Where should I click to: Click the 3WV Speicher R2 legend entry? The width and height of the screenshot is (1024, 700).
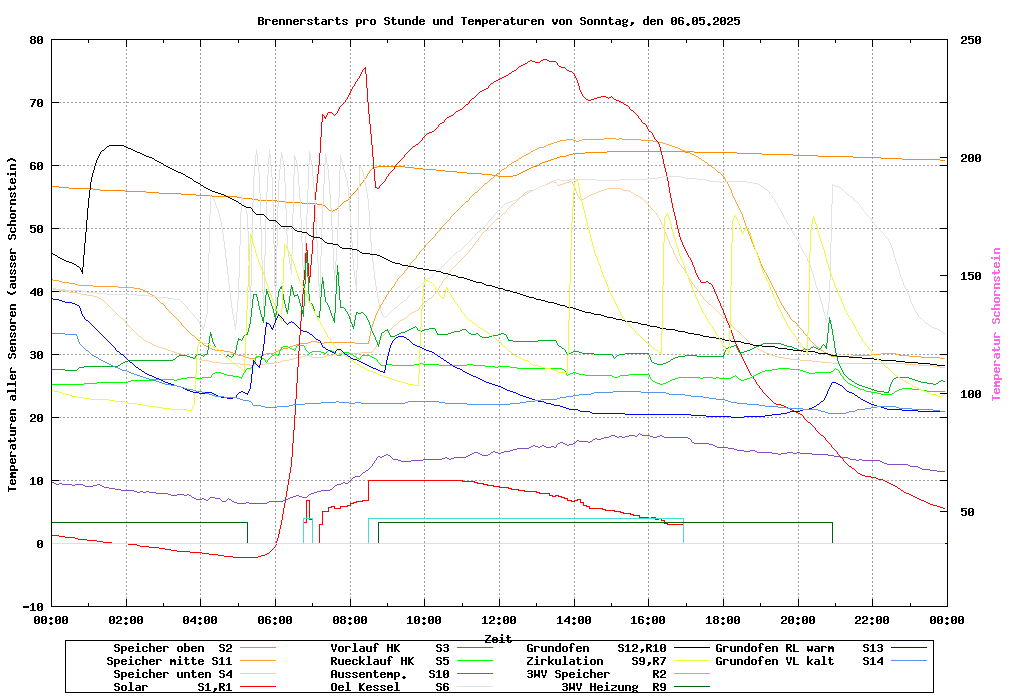point(596,674)
